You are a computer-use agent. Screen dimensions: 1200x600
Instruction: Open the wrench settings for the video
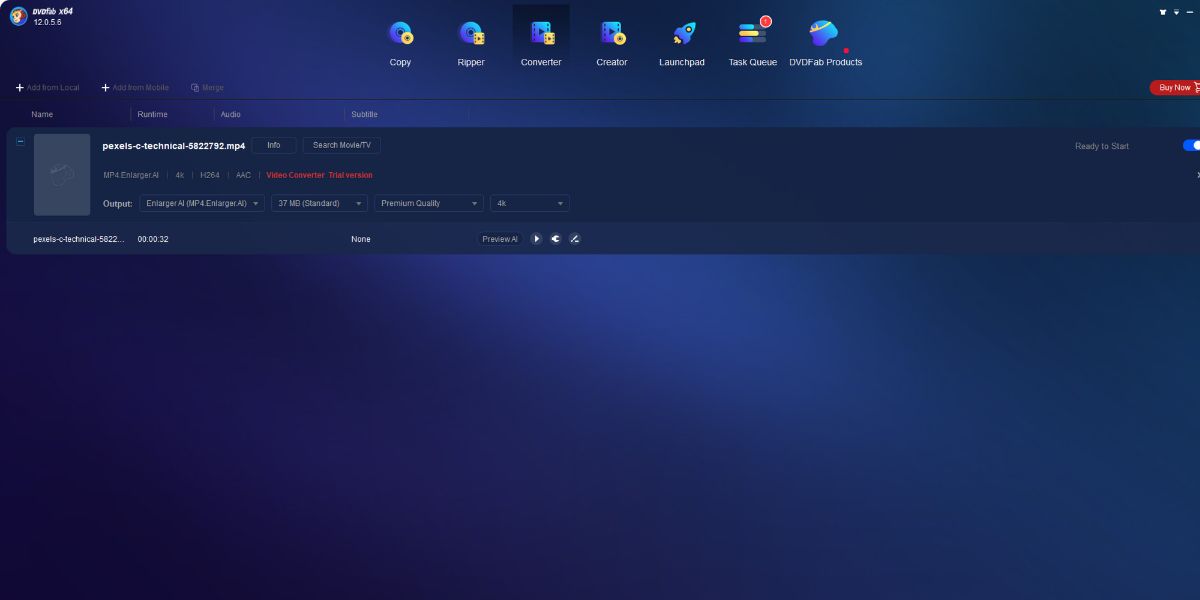coord(556,238)
